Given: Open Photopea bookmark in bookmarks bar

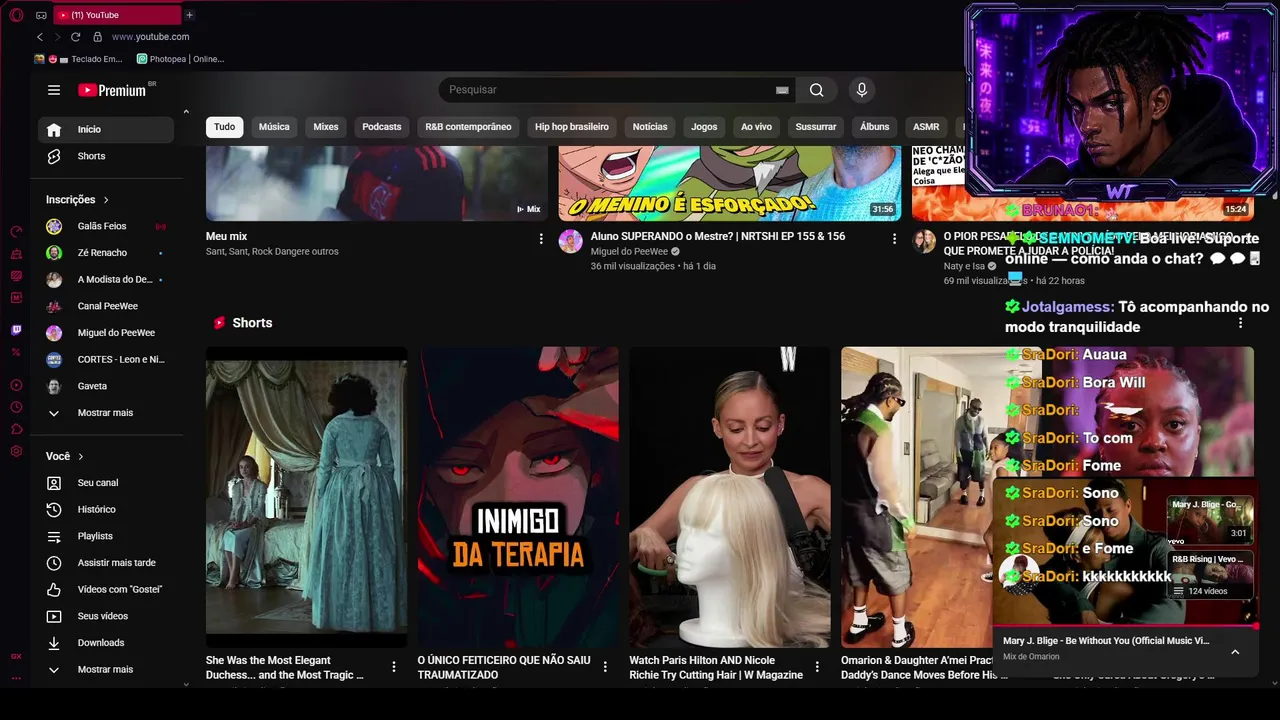Looking at the screenshot, I should 181,59.
